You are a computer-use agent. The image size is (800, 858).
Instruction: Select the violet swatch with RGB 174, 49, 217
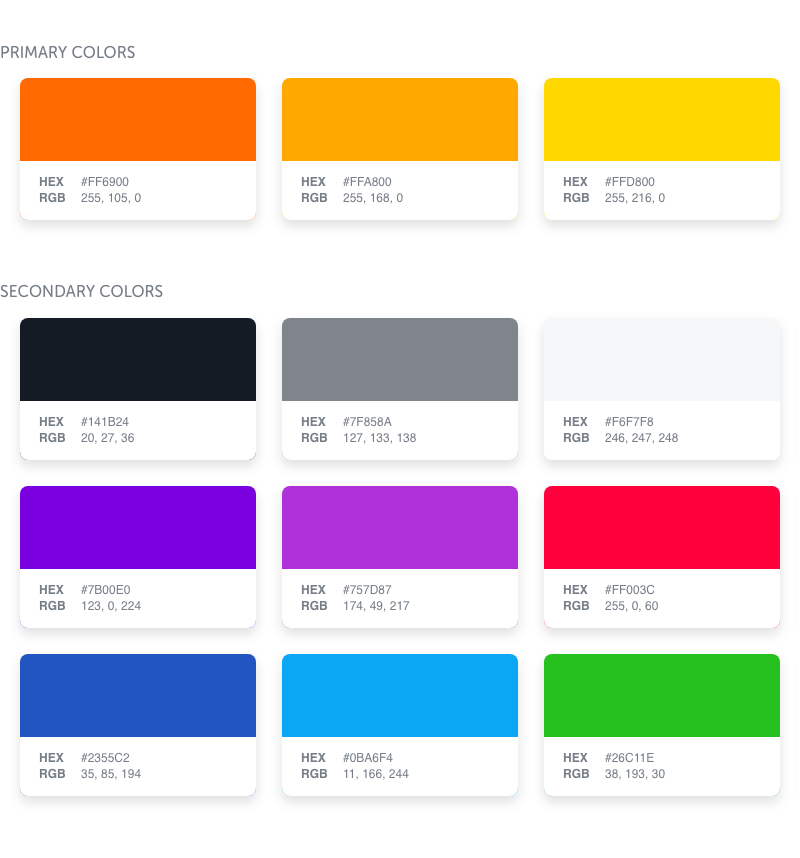pos(400,527)
